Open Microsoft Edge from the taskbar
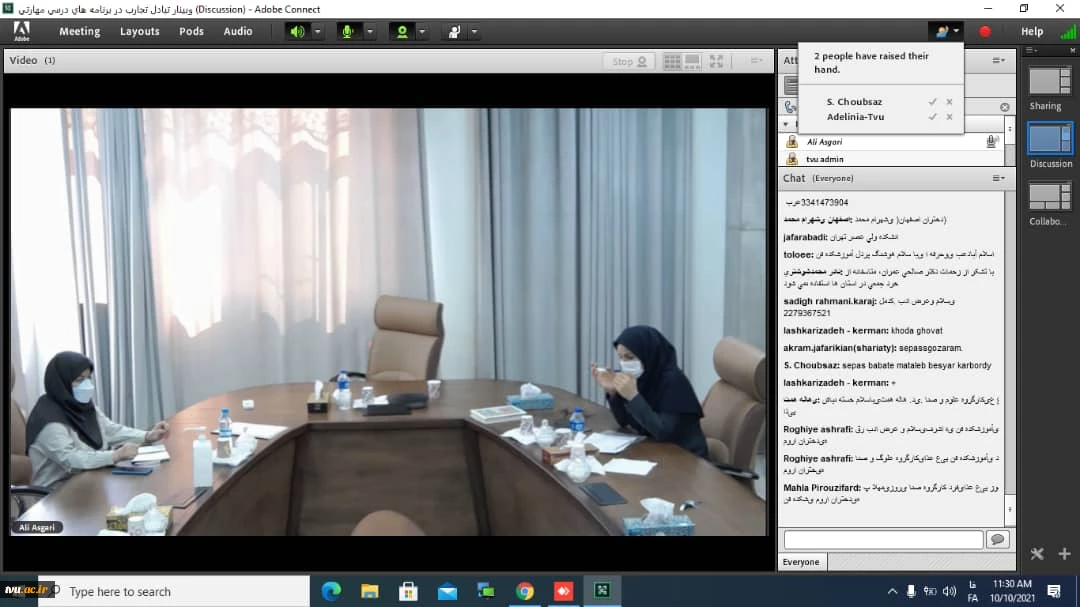The height and width of the screenshot is (607, 1080). pyautogui.click(x=331, y=591)
